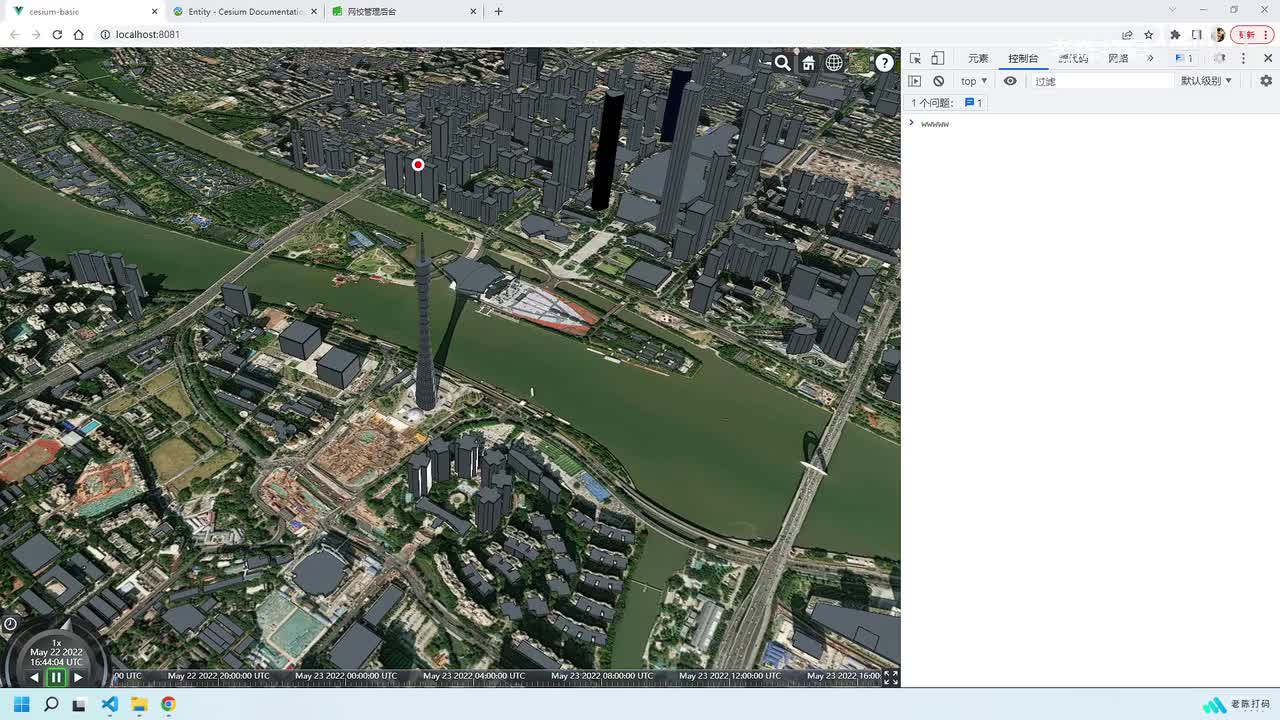Open the top JavaScript context dropdown
This screenshot has width=1280, height=720.
tap(974, 81)
